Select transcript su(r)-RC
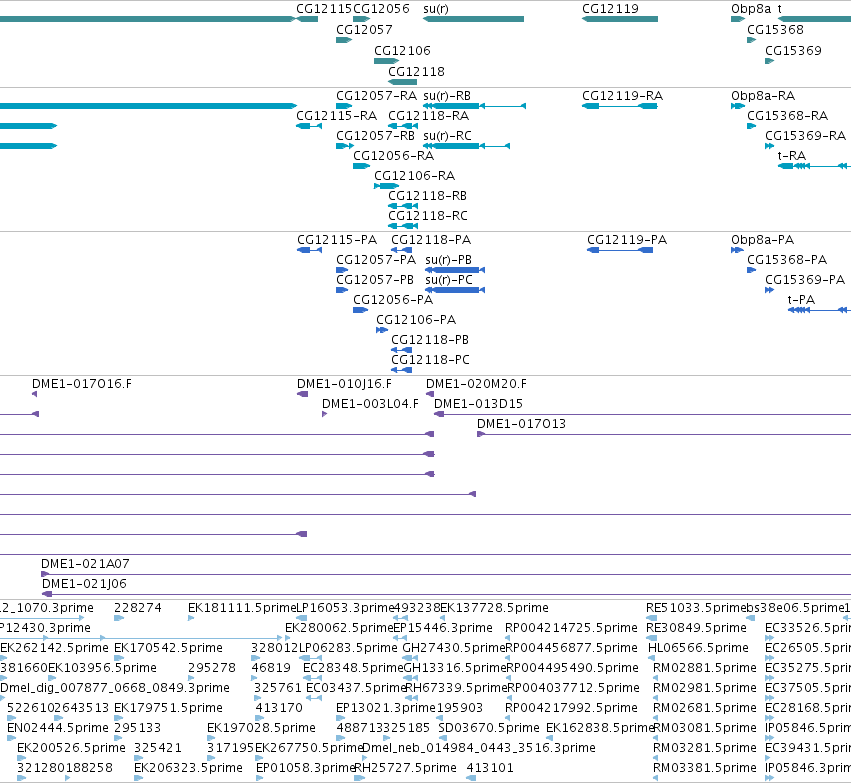The width and height of the screenshot is (851, 783). [x=448, y=136]
